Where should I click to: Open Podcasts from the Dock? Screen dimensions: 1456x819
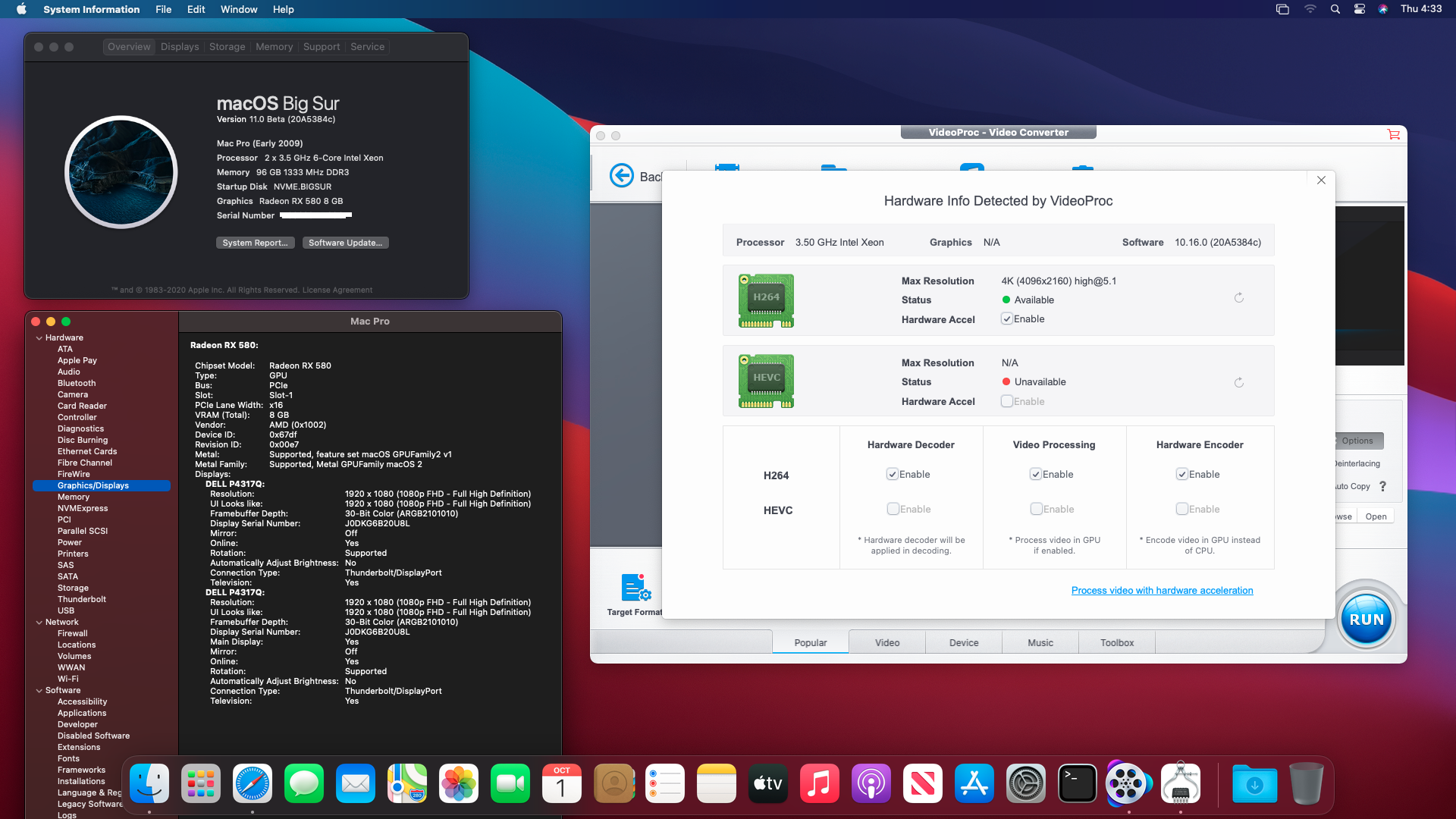pyautogui.click(x=871, y=783)
